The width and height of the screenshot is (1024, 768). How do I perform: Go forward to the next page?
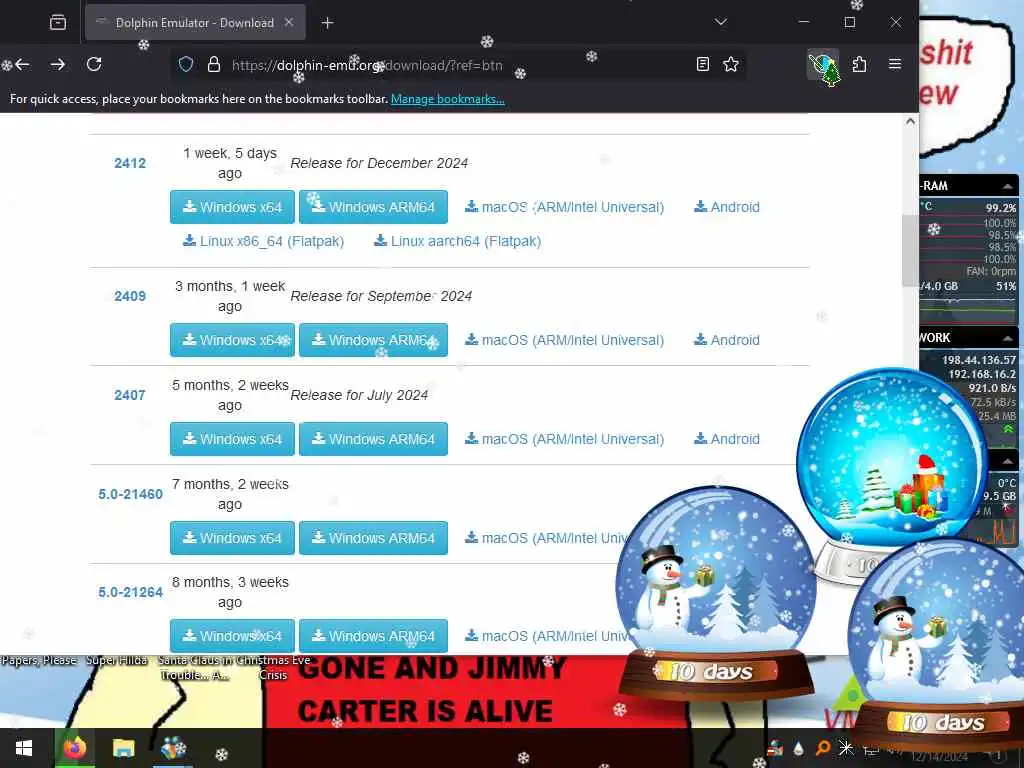pos(57,64)
